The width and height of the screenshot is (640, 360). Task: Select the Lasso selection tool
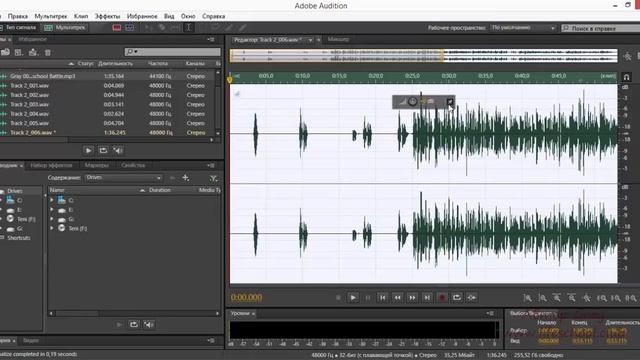click(216, 28)
